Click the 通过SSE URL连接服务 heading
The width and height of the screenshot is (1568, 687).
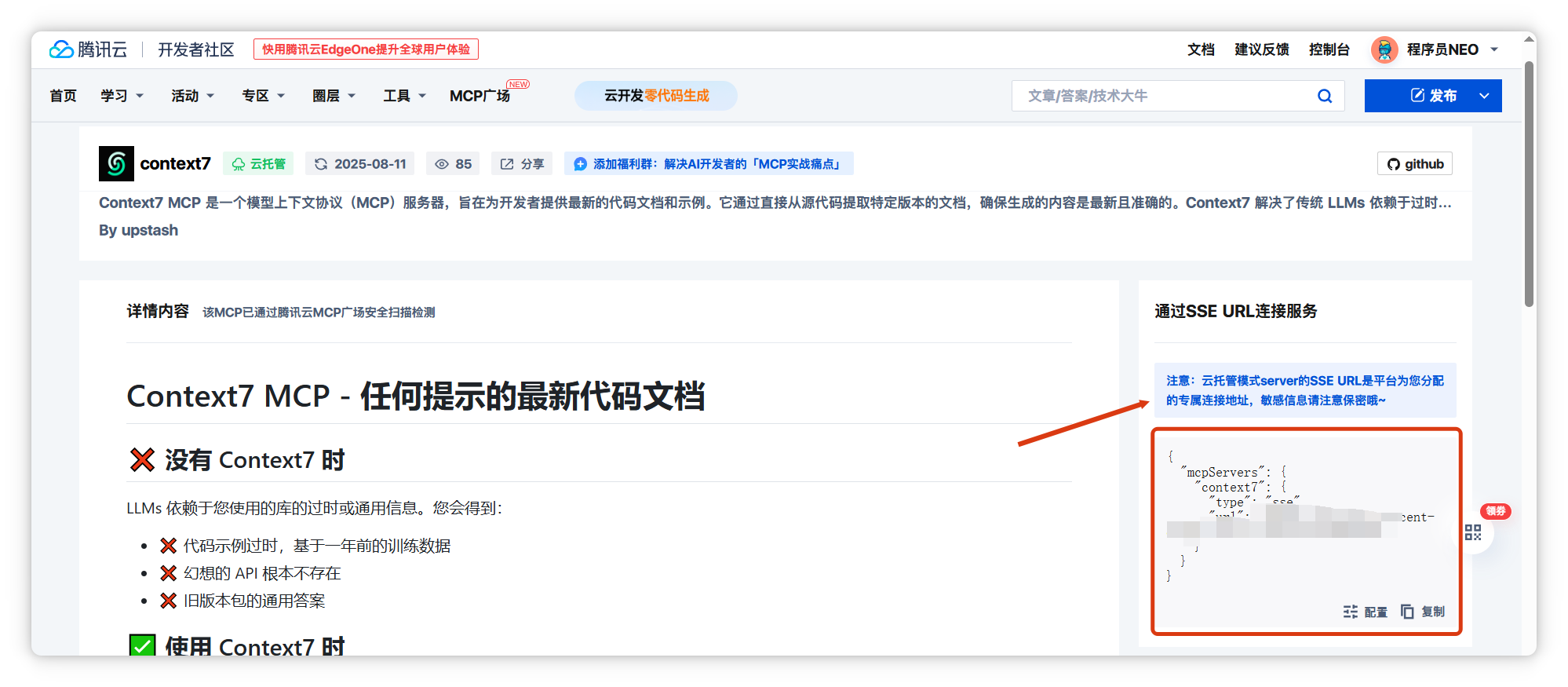(1236, 312)
